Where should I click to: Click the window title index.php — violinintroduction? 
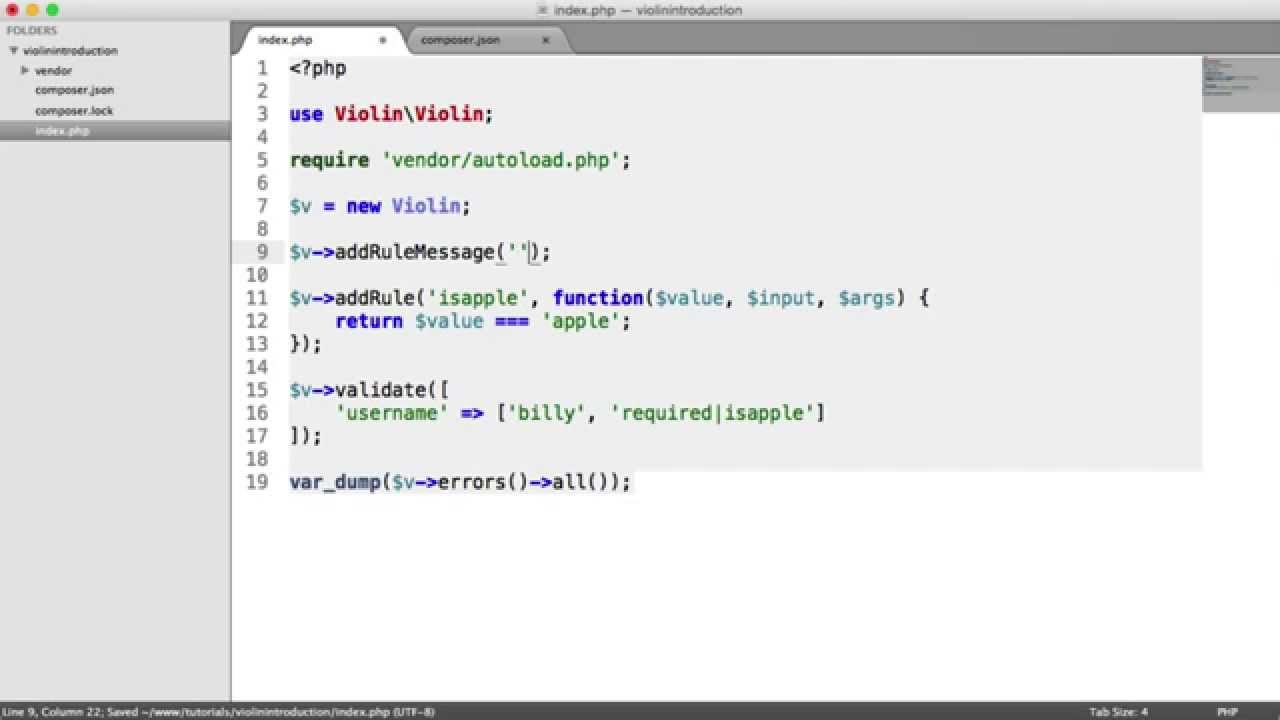(646, 10)
